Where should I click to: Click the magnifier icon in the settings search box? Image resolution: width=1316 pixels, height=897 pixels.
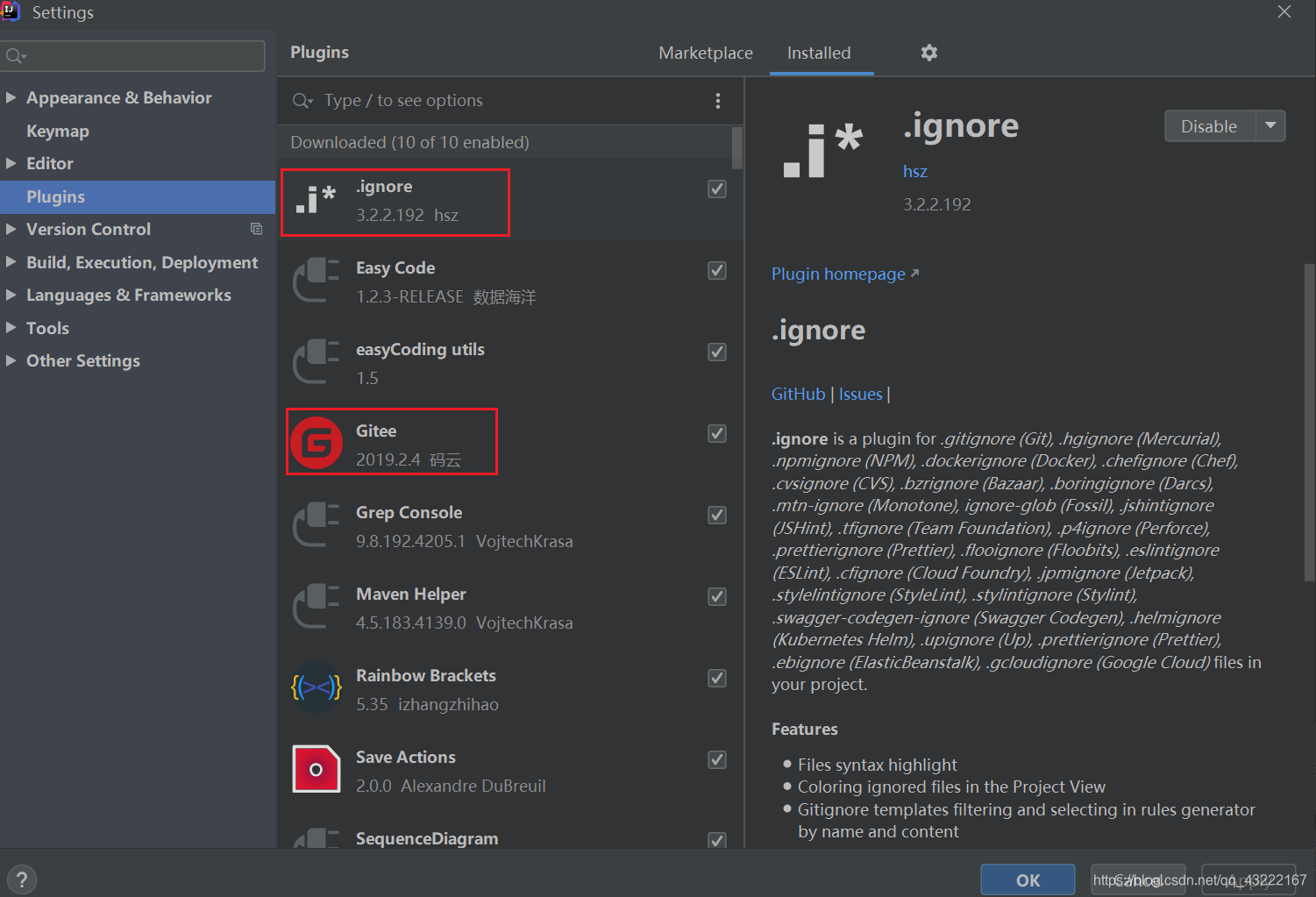[x=15, y=56]
